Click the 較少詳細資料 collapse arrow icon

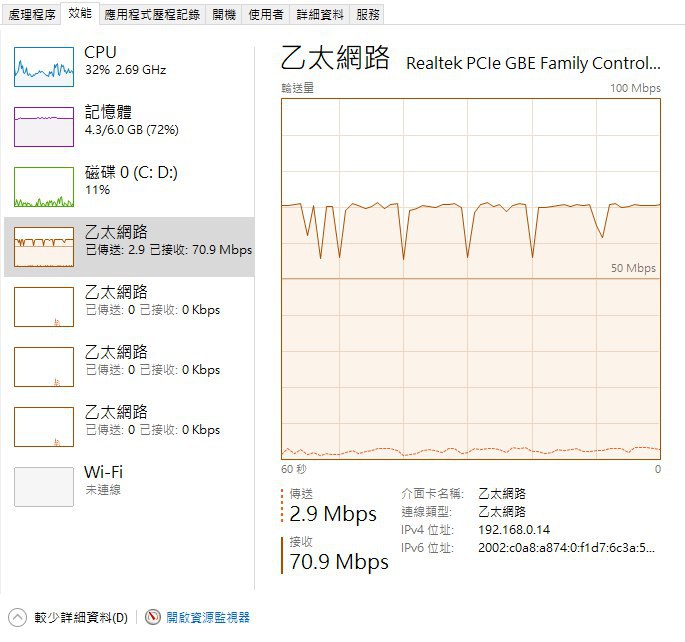(x=17, y=618)
